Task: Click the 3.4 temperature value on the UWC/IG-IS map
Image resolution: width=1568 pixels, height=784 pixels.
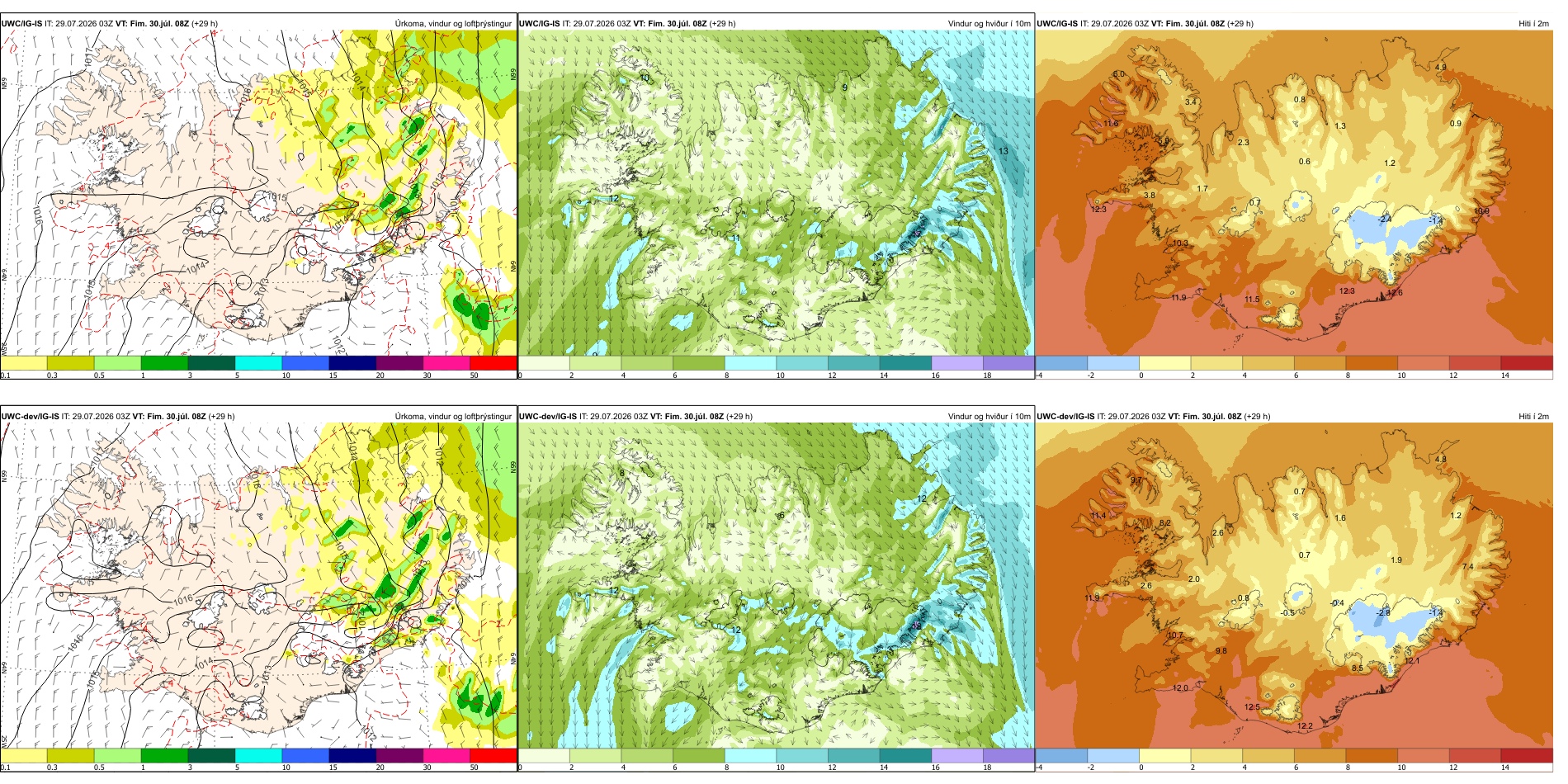Action: point(1191,102)
